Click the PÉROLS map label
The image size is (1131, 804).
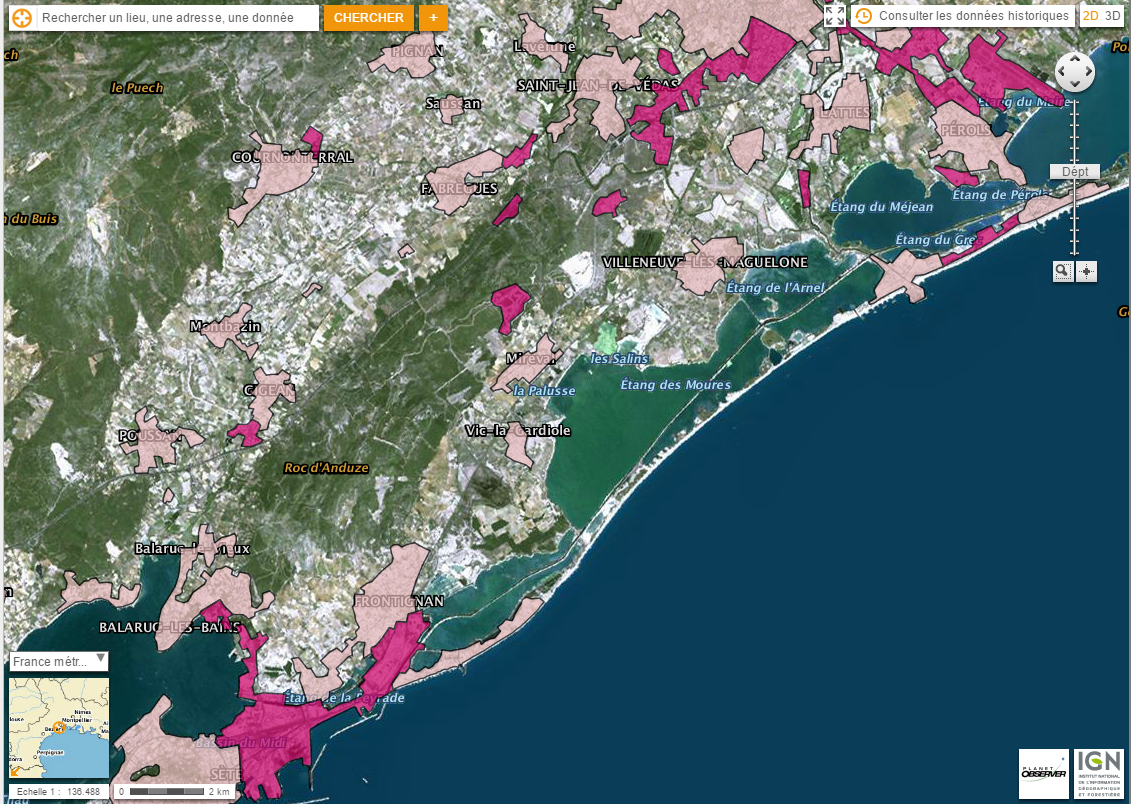(966, 131)
